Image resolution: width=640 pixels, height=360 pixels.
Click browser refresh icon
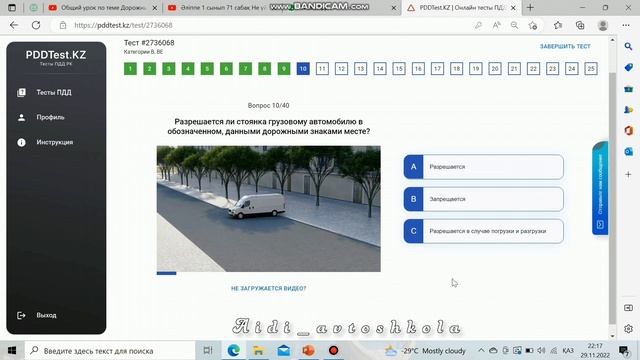[x=36, y=25]
